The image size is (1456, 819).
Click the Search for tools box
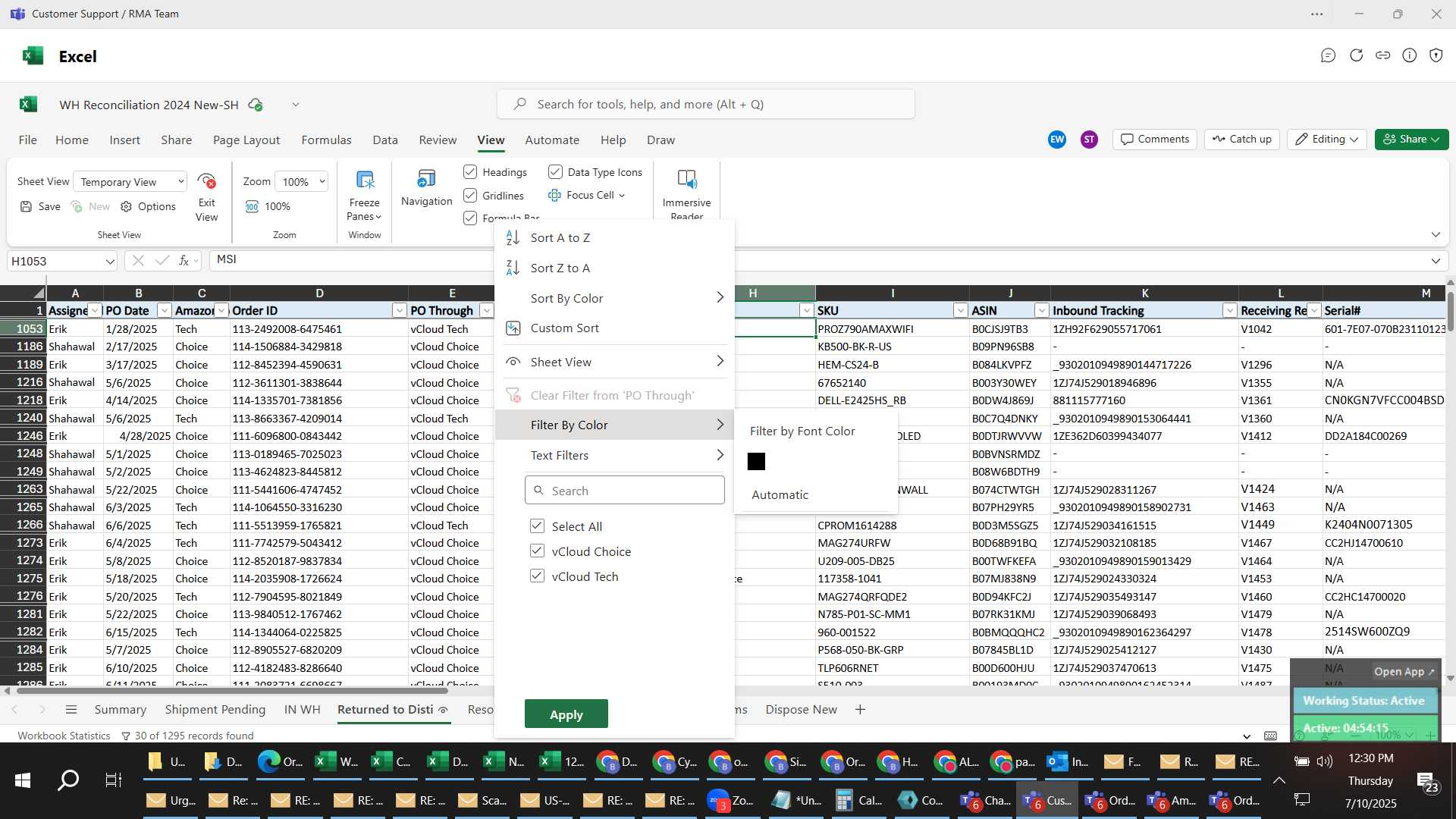pos(706,104)
